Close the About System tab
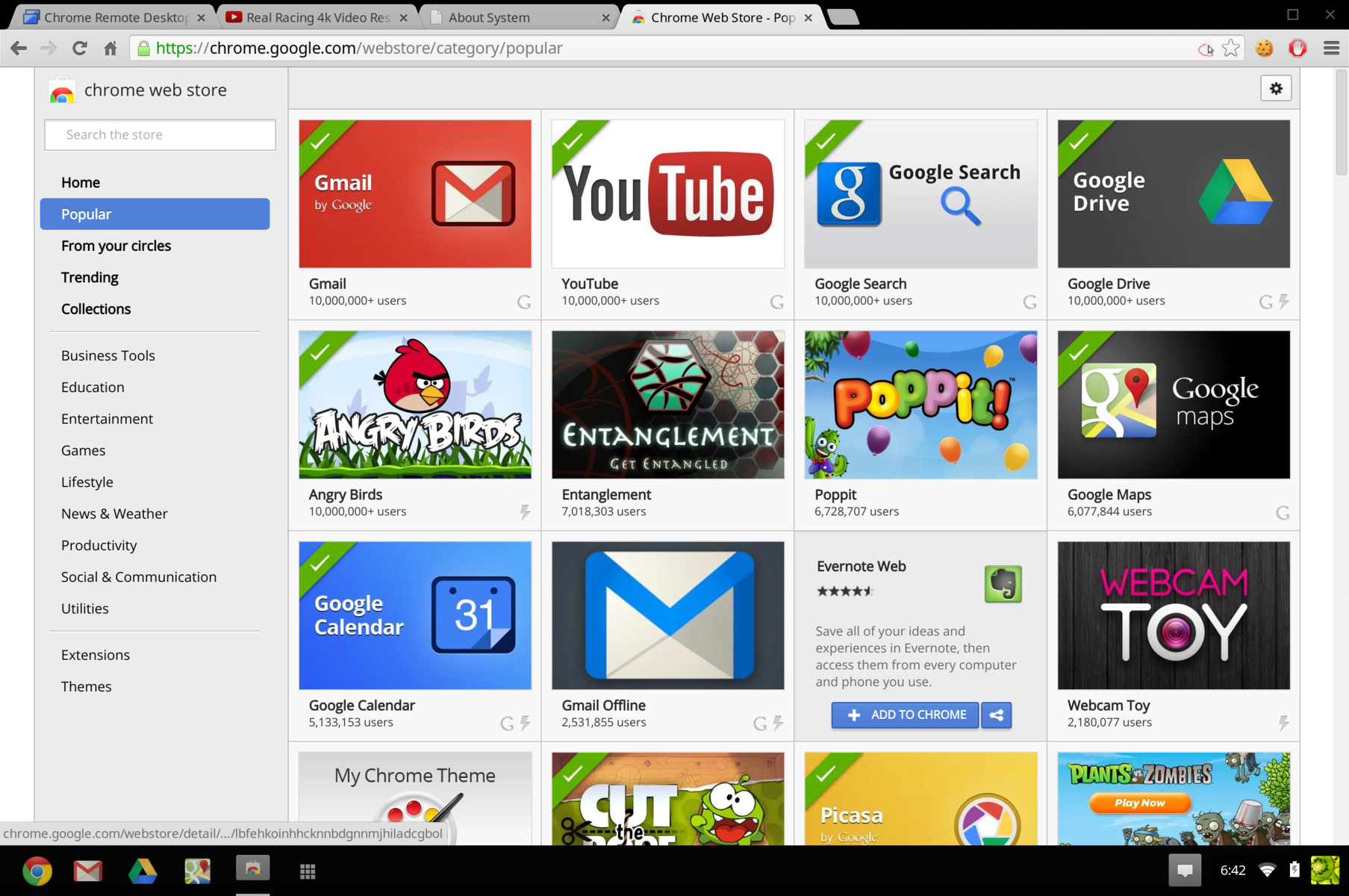 (605, 18)
